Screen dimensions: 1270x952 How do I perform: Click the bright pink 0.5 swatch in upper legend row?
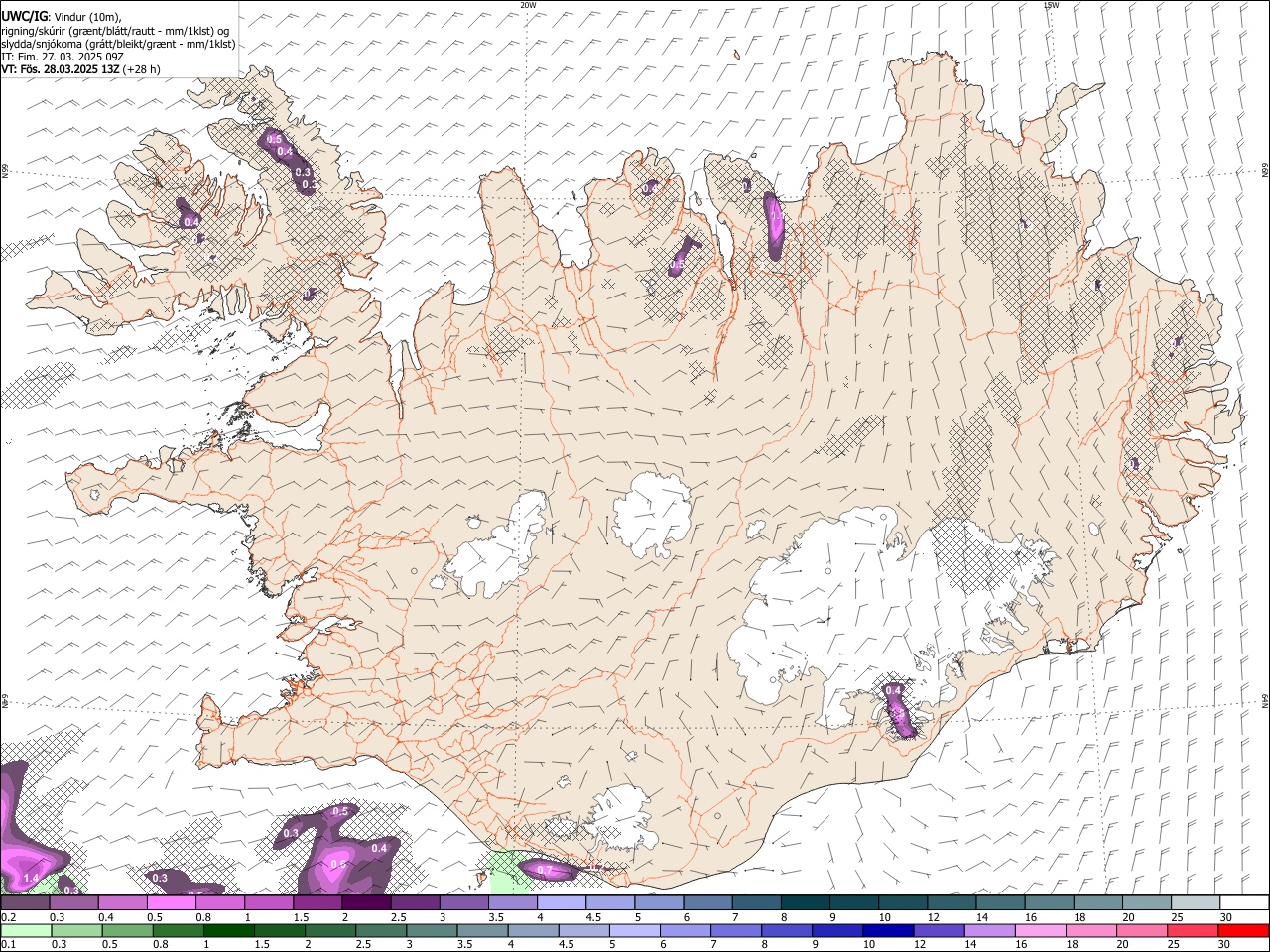[171, 902]
